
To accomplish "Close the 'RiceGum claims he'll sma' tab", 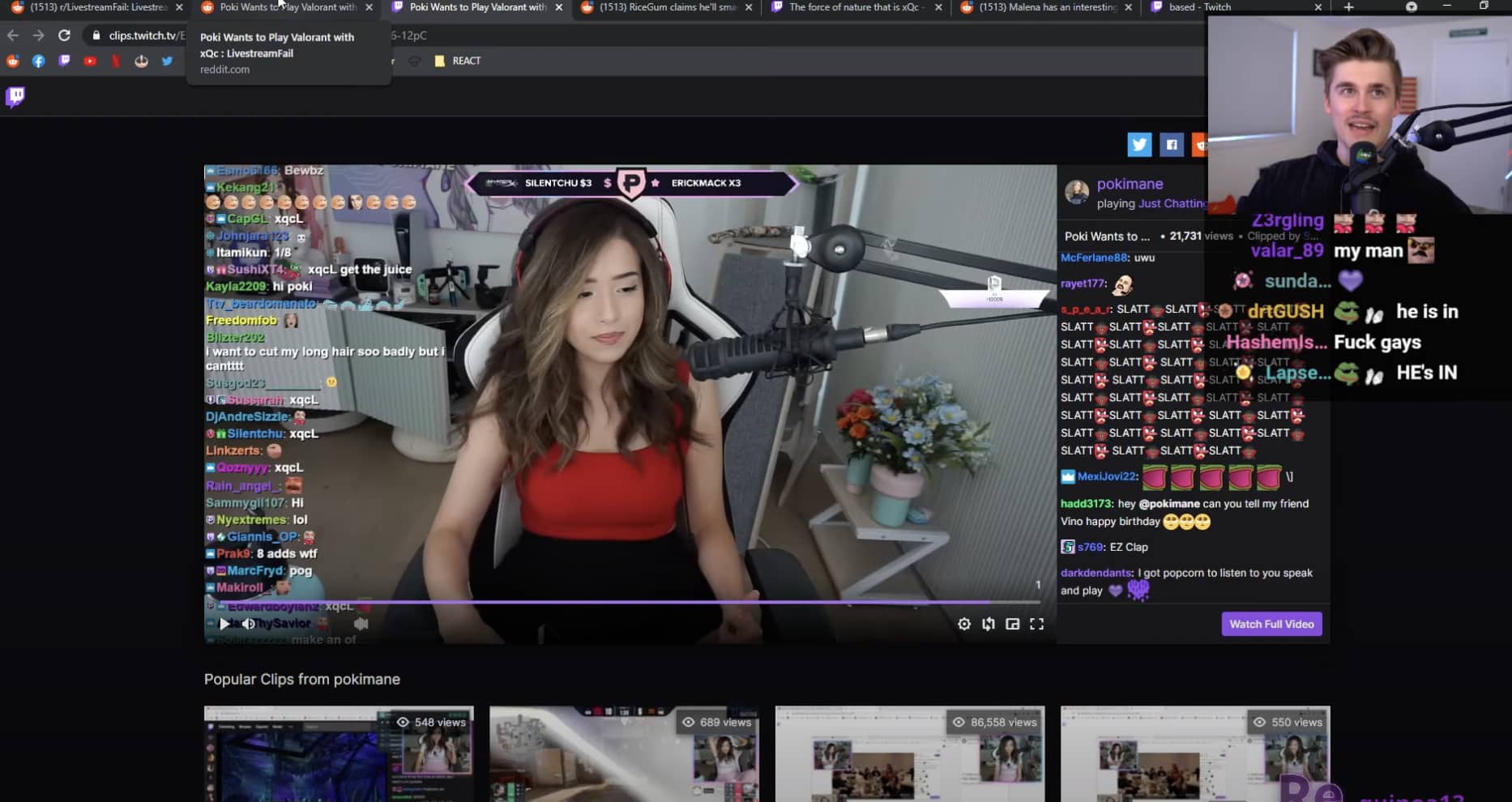I will click(x=748, y=7).
